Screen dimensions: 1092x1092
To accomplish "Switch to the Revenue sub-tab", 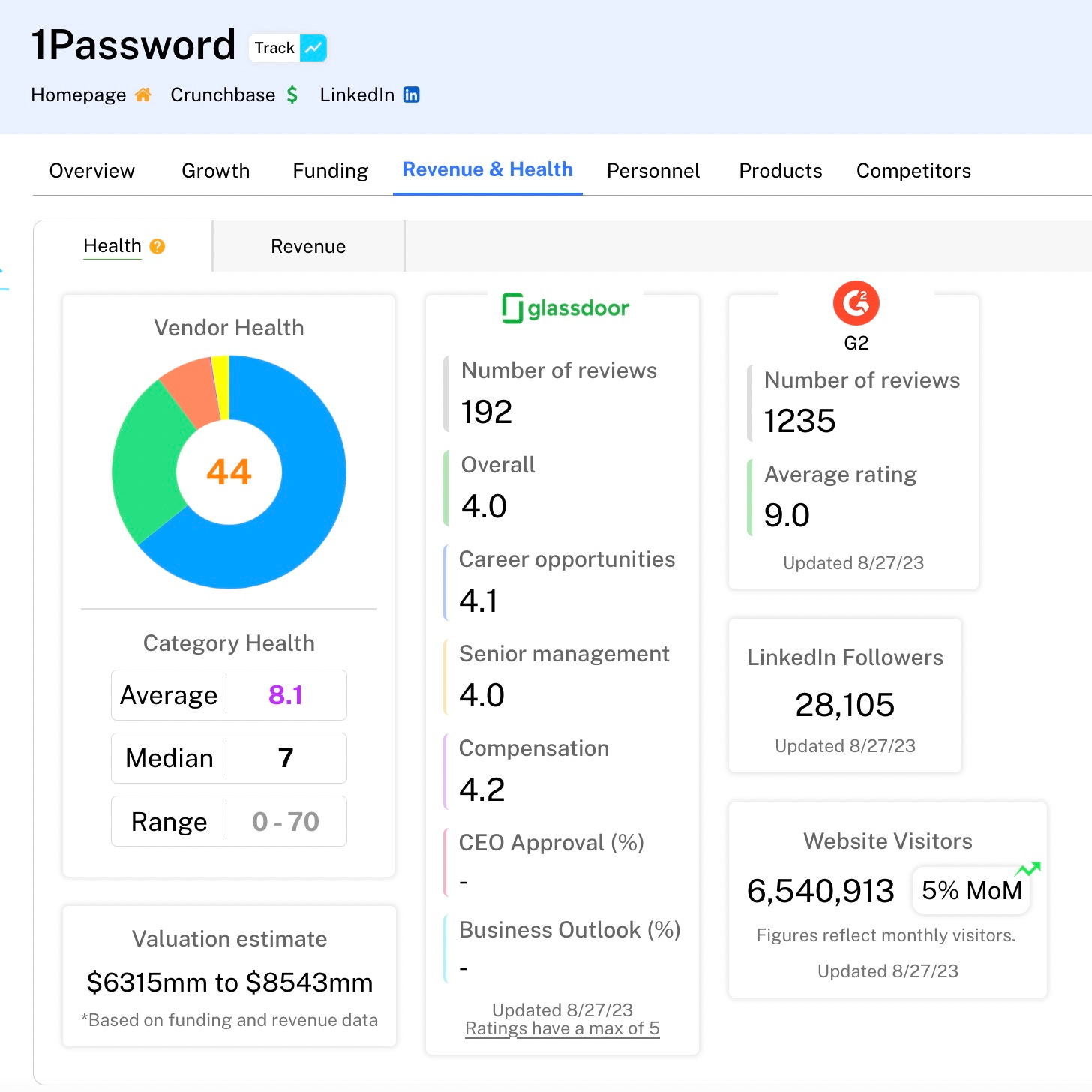I will coord(308,246).
